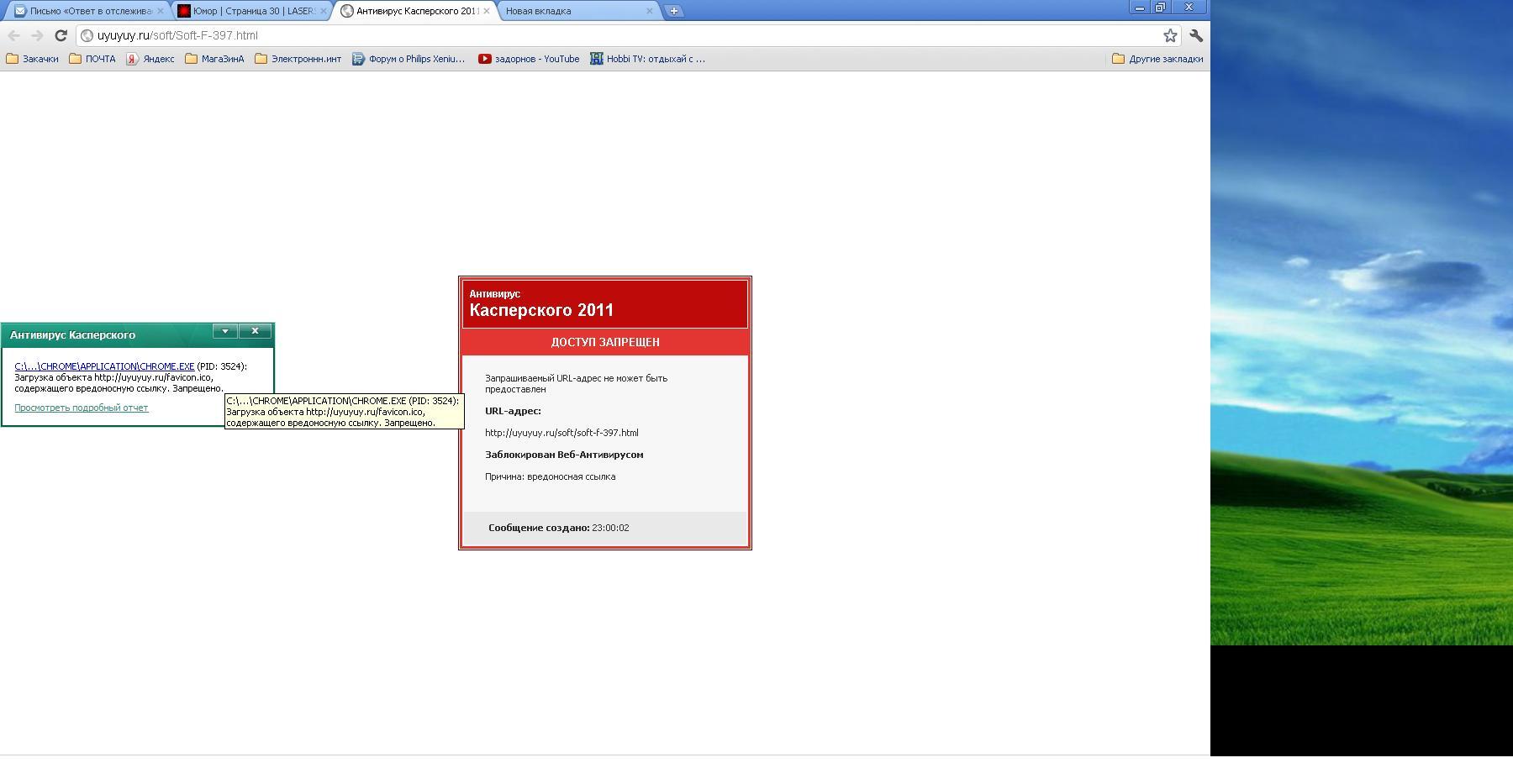
Task: Close the 'Юмор | Страница 30' tab
Action: pos(323,11)
